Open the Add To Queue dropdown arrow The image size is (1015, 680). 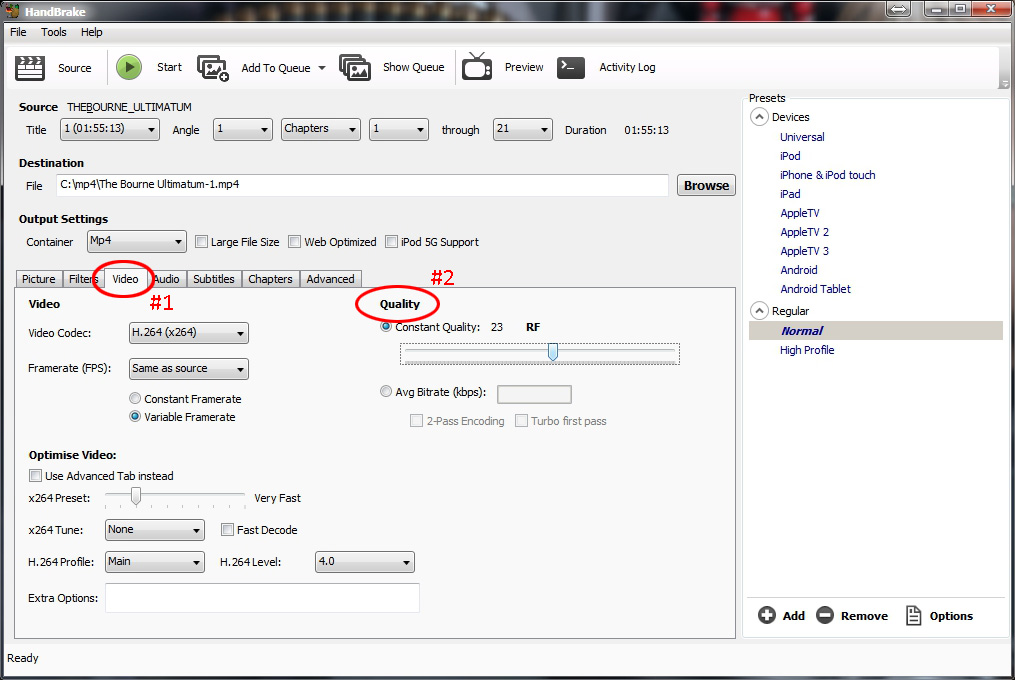[x=322, y=68]
